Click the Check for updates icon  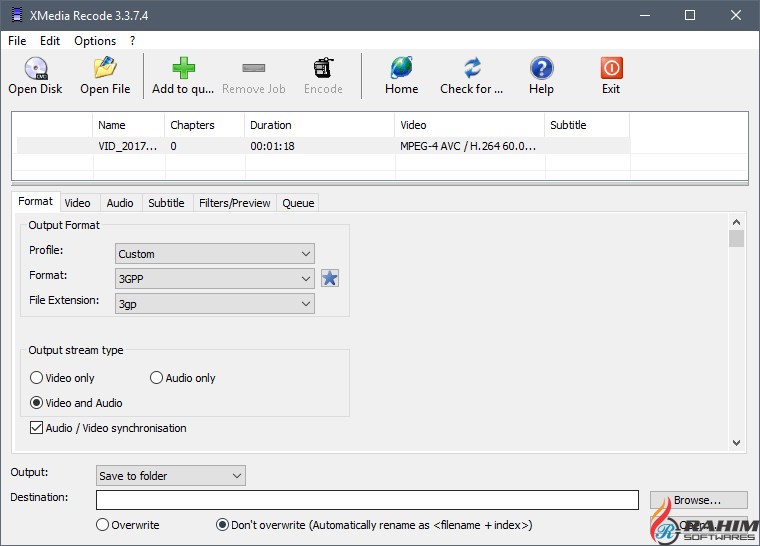coord(472,69)
